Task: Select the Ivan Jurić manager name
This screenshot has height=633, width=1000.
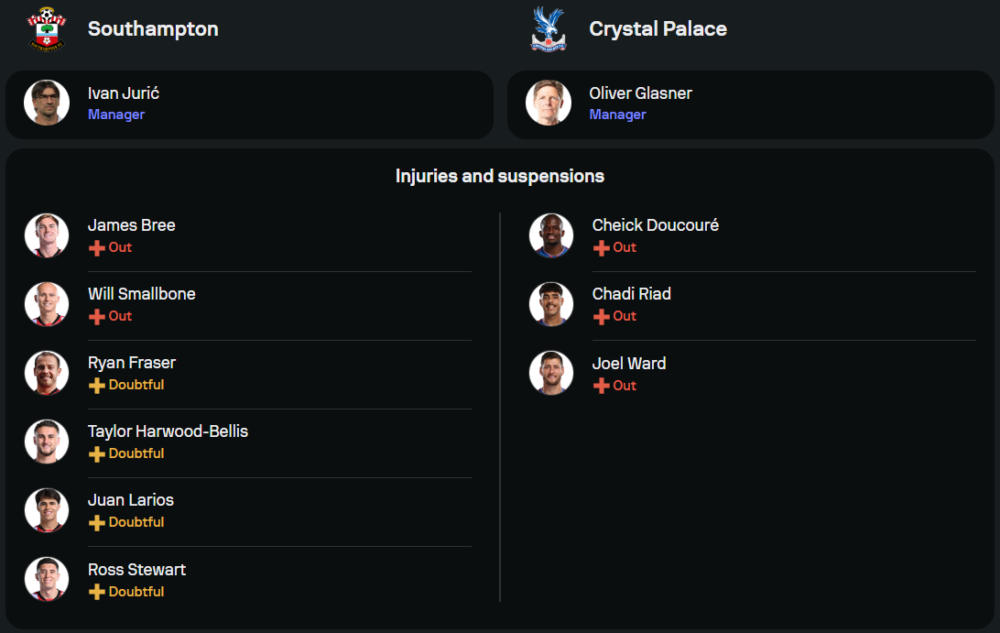Action: tap(124, 94)
